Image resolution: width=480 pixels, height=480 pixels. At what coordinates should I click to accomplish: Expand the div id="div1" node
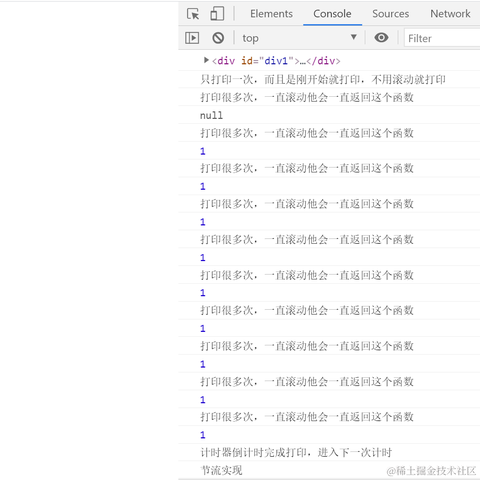pos(206,60)
